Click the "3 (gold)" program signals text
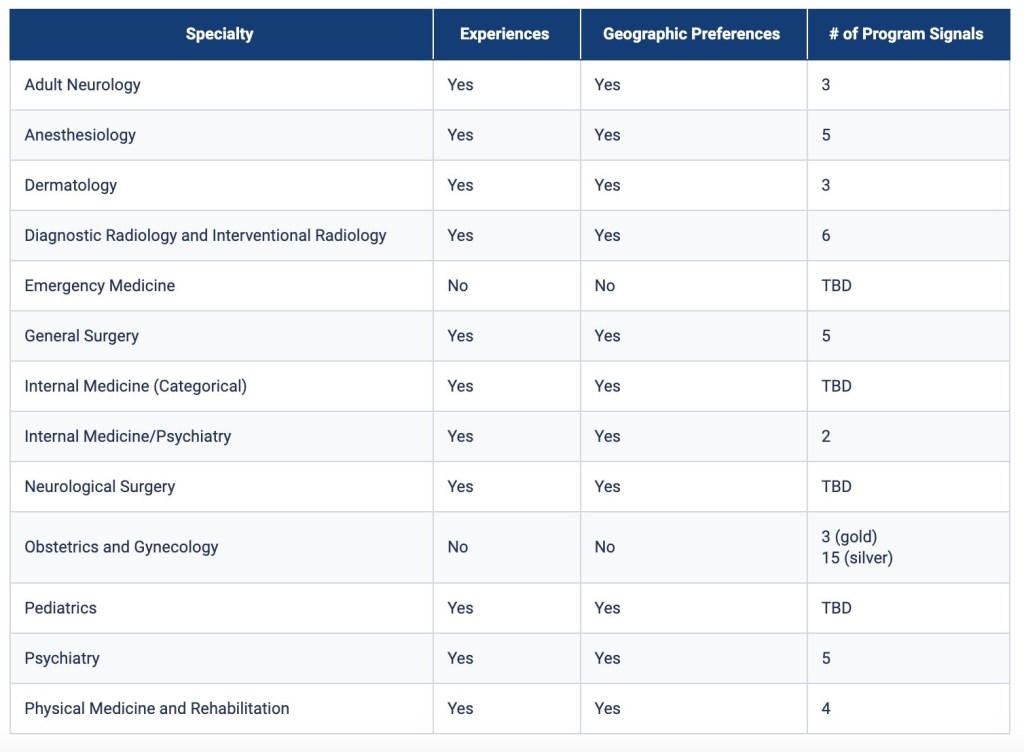 point(849,537)
